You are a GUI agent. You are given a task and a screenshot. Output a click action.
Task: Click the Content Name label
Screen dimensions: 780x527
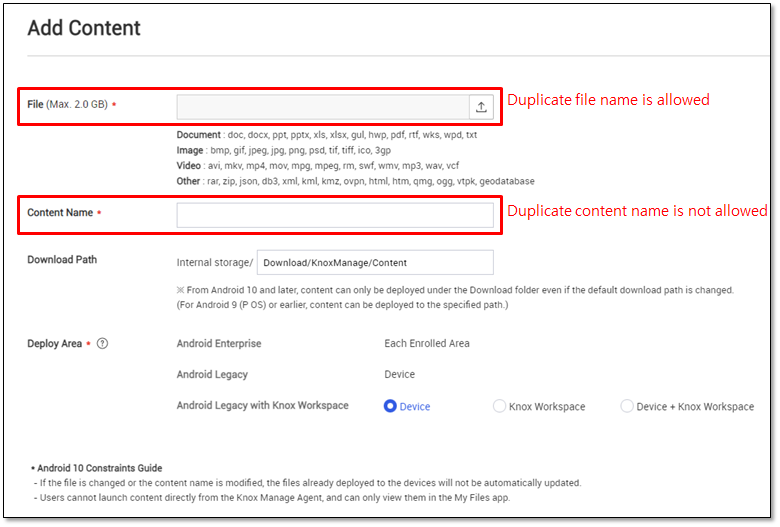[x=60, y=212]
